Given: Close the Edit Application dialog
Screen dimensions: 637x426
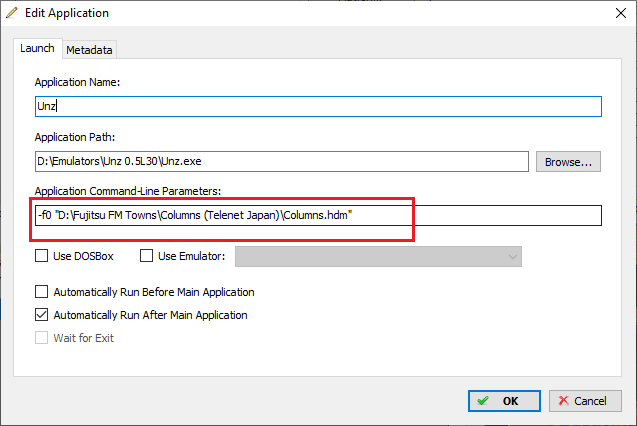Looking at the screenshot, I should [620, 13].
